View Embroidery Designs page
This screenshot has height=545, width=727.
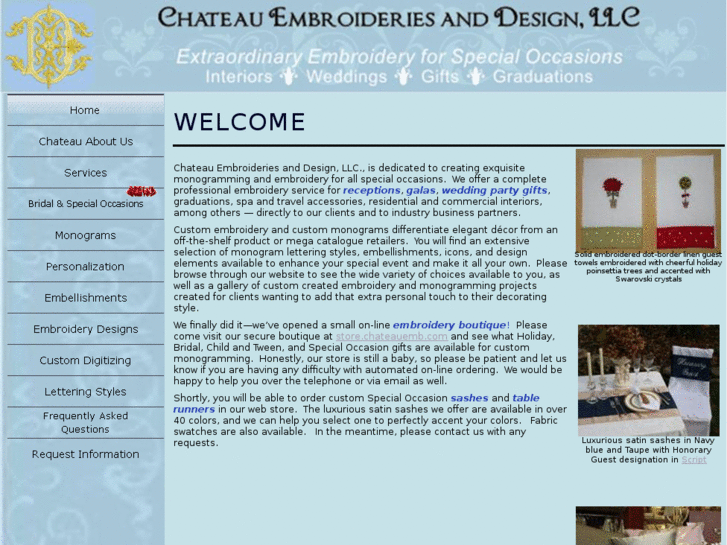[x=85, y=329]
